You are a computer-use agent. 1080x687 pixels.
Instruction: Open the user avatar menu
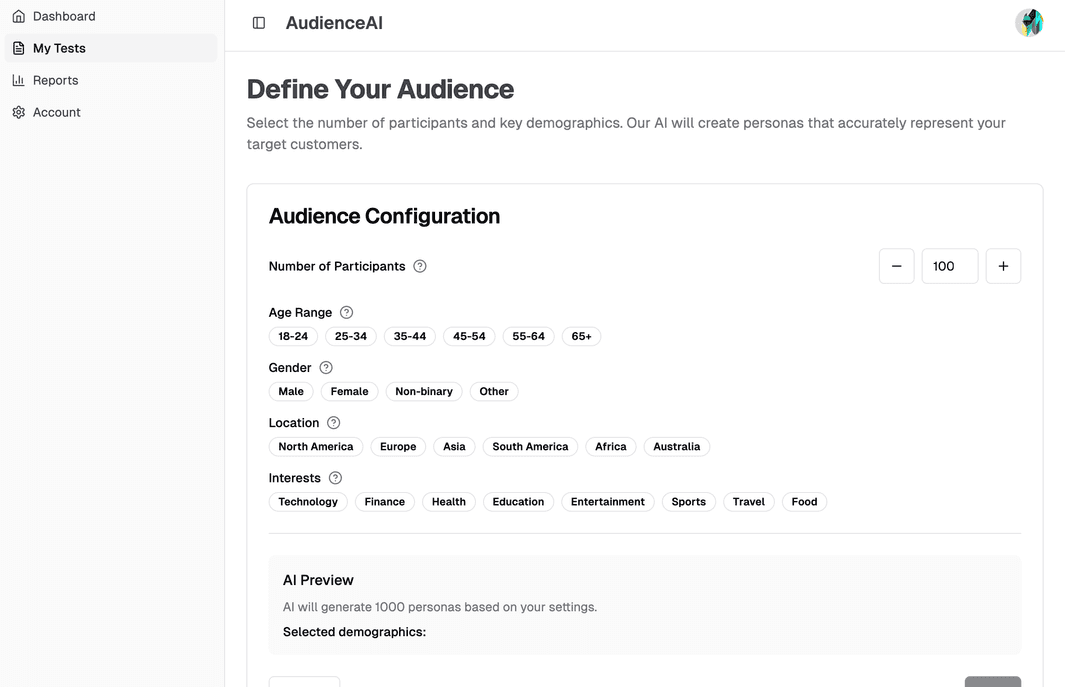pyautogui.click(x=1029, y=23)
